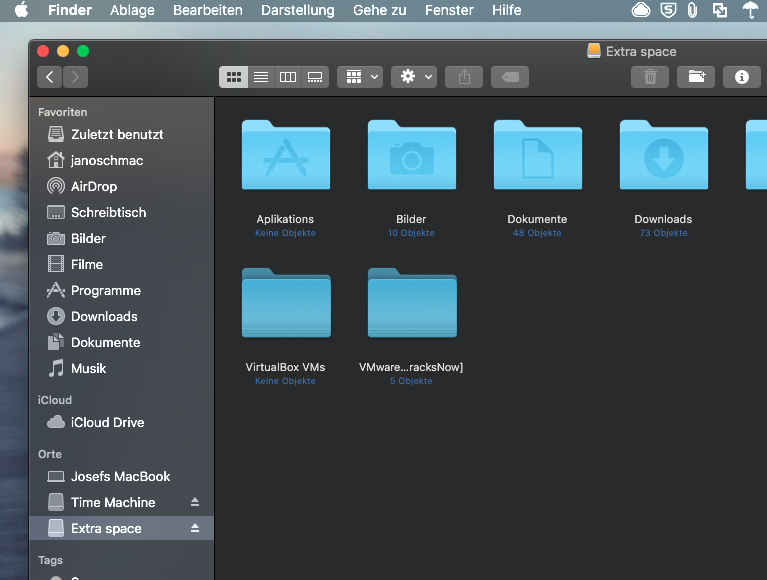
Task: Open the Get Info toolbar button
Action: (x=742, y=77)
